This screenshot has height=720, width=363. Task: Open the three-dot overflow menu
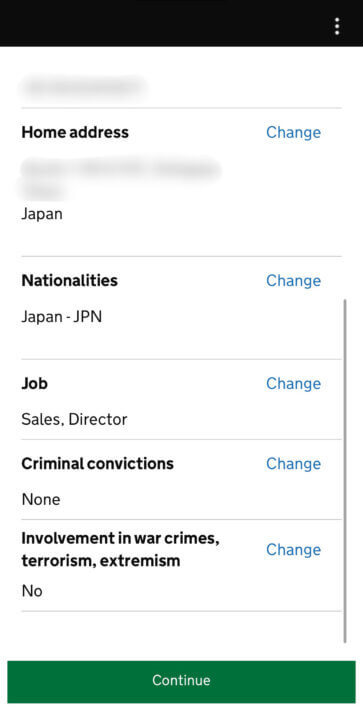[337, 27]
